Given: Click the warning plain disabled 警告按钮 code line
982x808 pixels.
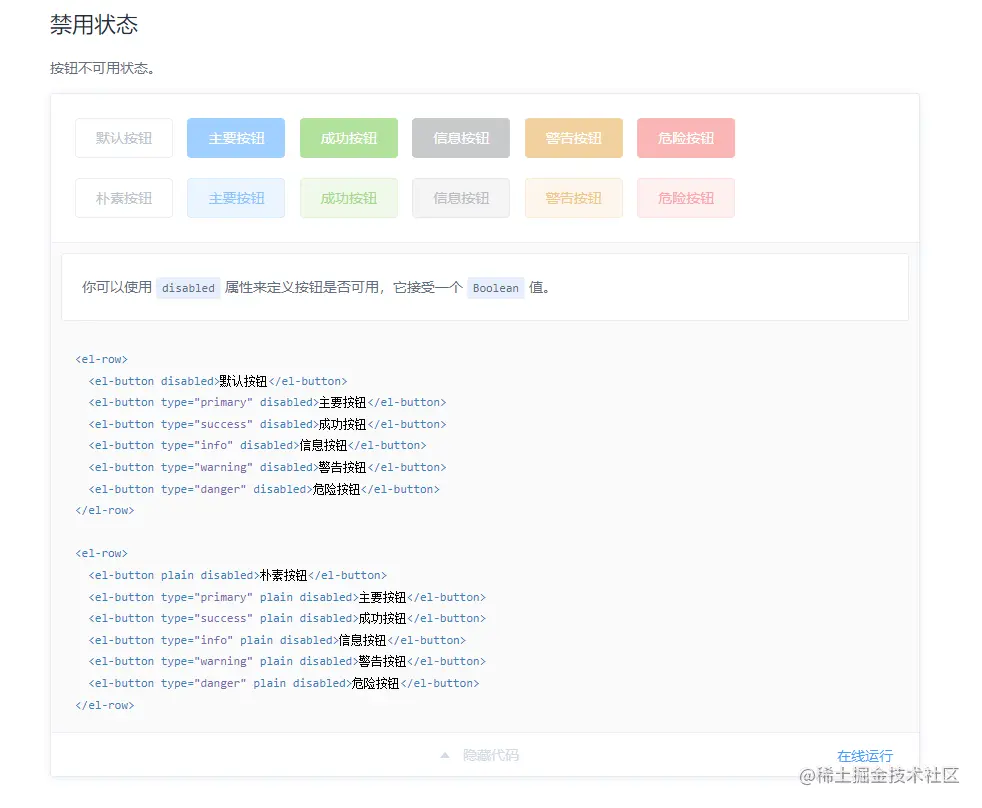Looking at the screenshot, I should (287, 661).
